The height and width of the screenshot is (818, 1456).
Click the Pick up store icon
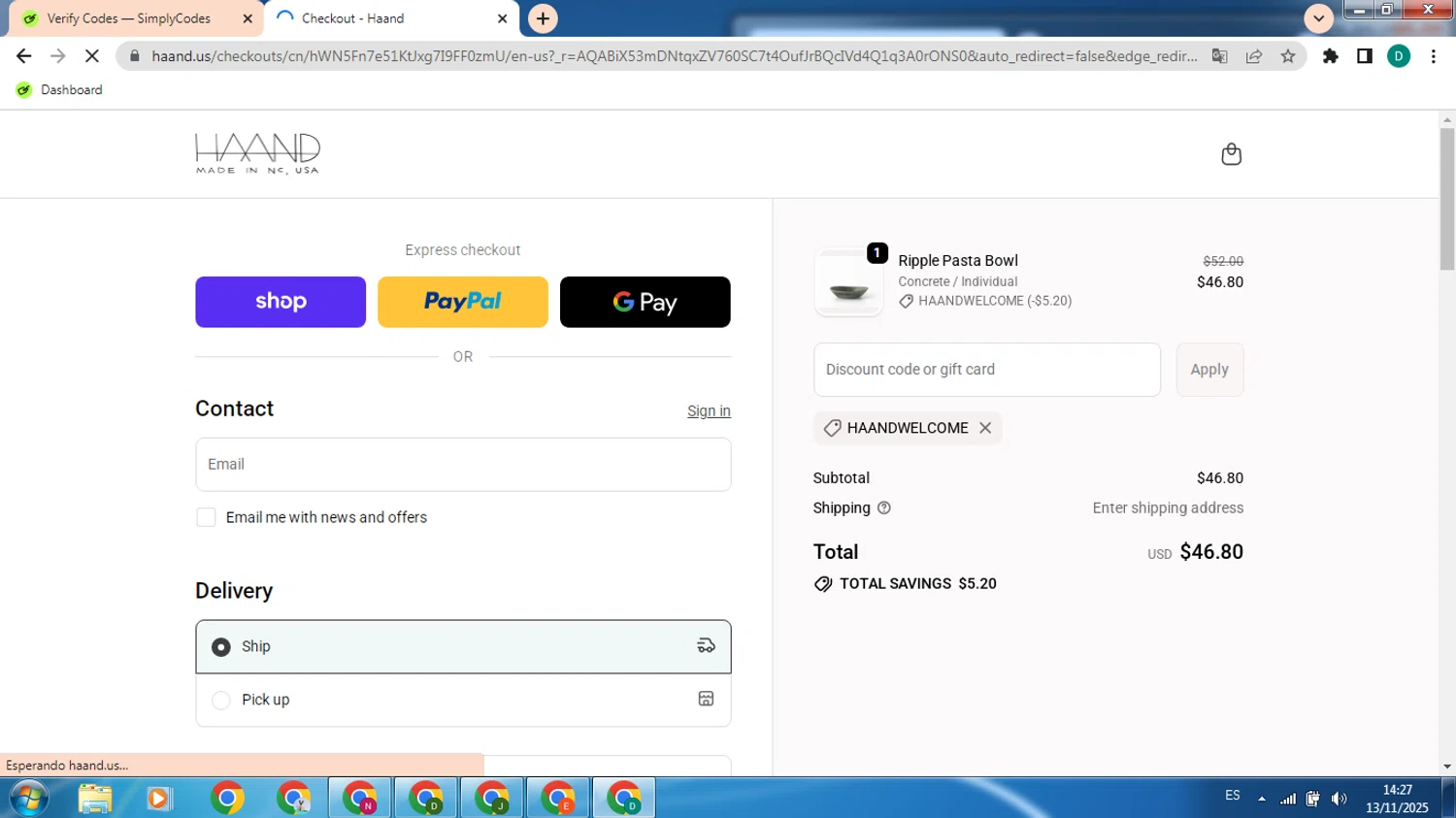pyautogui.click(x=706, y=699)
